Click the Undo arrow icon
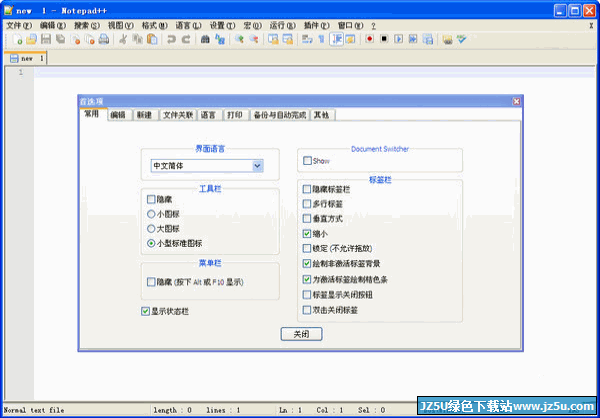Screen dimensions: 600x418 click(171, 39)
